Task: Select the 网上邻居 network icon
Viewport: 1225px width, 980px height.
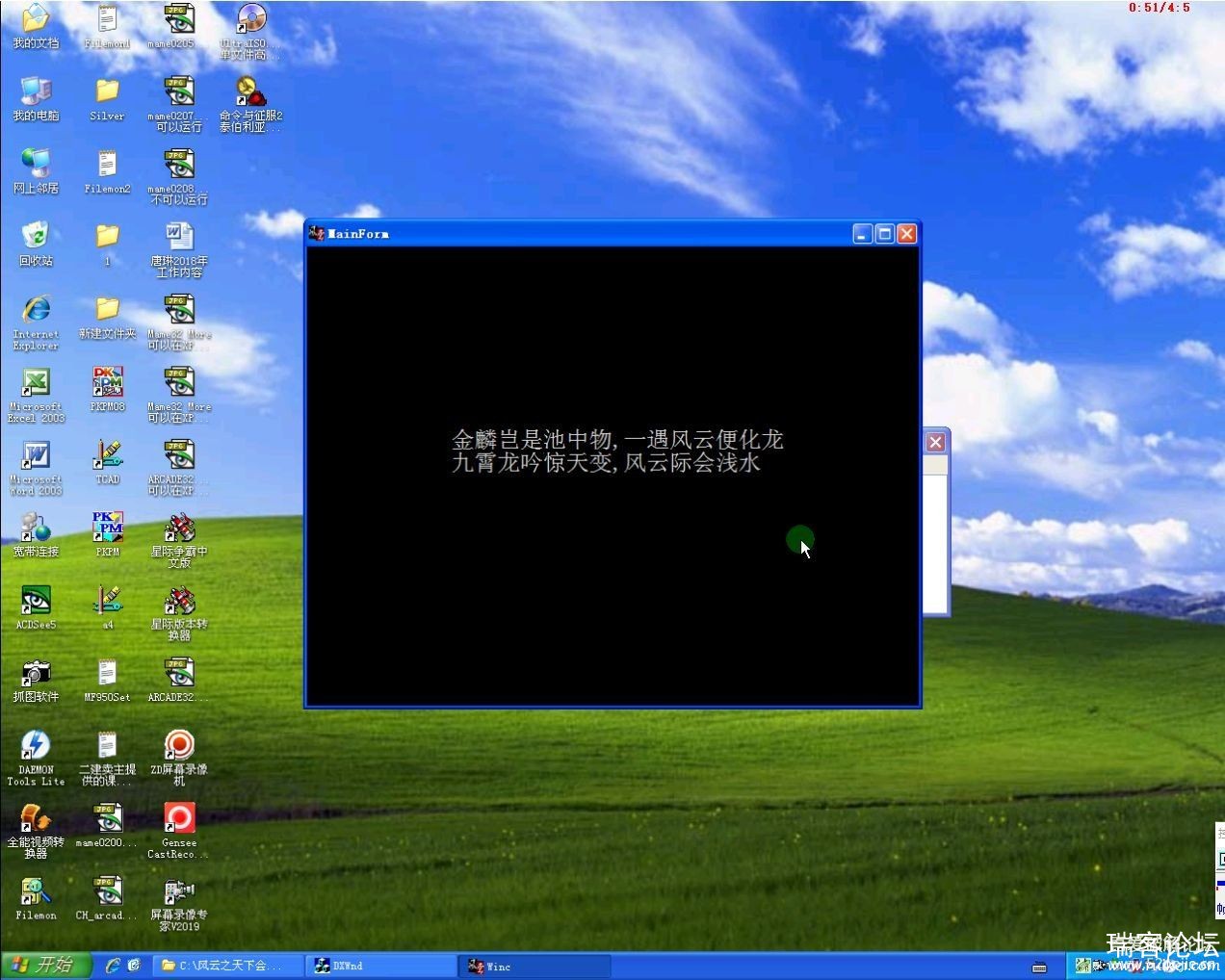Action: click(36, 171)
